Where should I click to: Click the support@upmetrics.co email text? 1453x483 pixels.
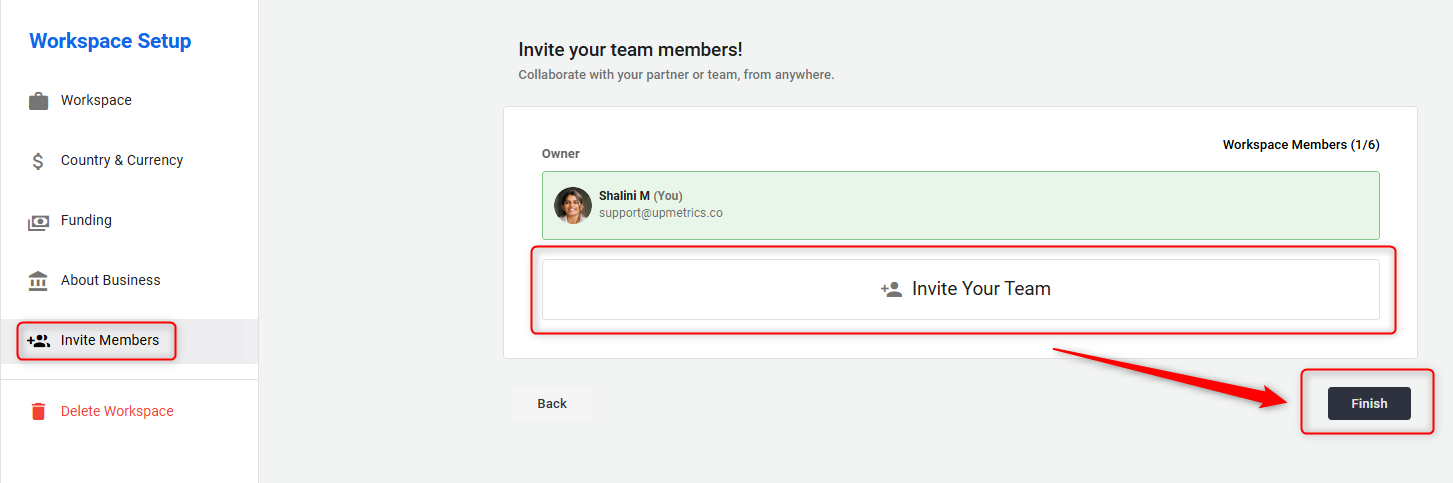pos(660,213)
